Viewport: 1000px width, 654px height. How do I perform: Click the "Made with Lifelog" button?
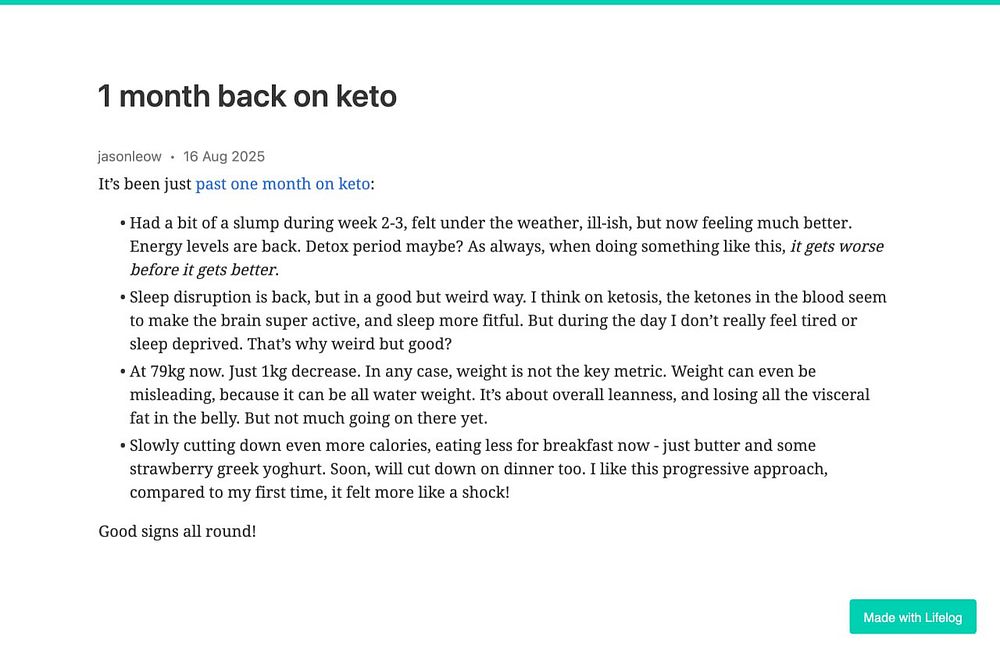click(x=912, y=617)
